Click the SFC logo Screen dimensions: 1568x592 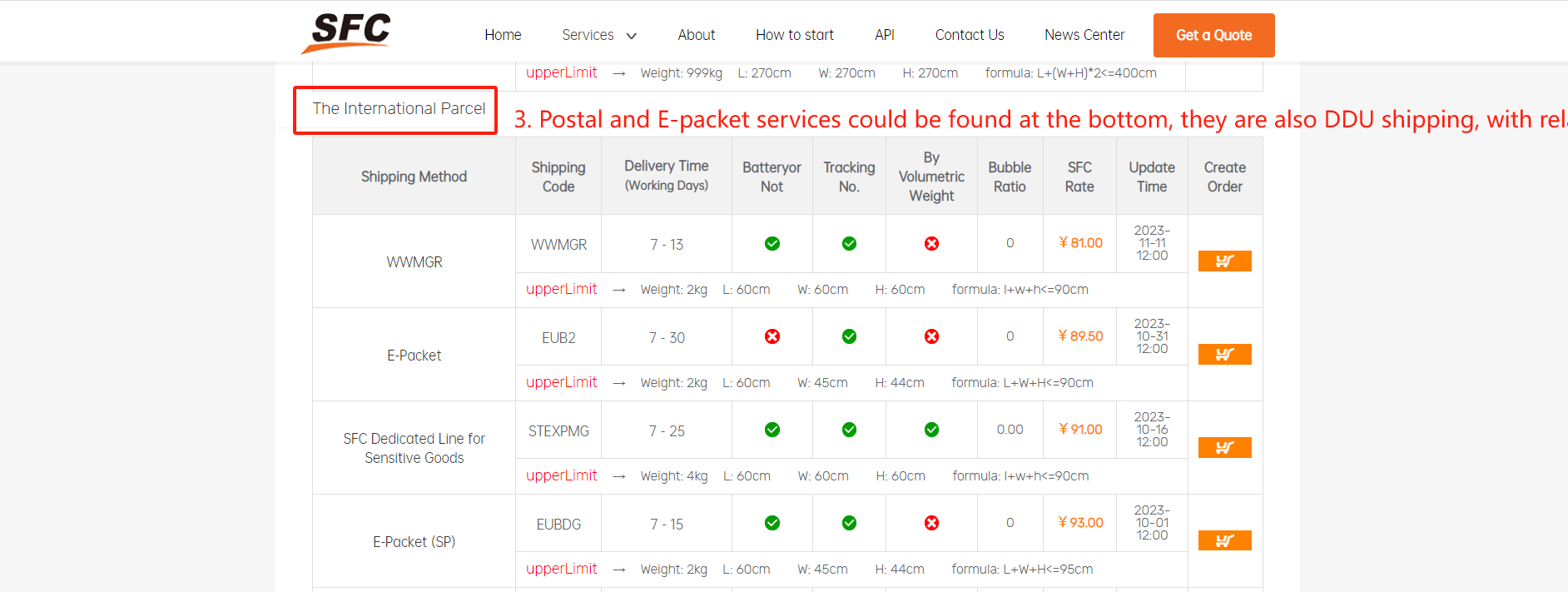346,33
